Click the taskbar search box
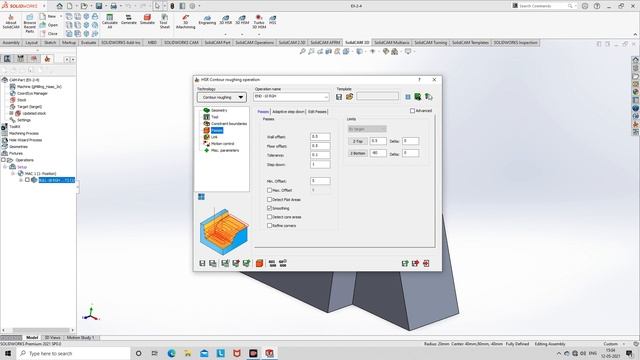Viewport: 640px width, 360px height. pos(73,353)
